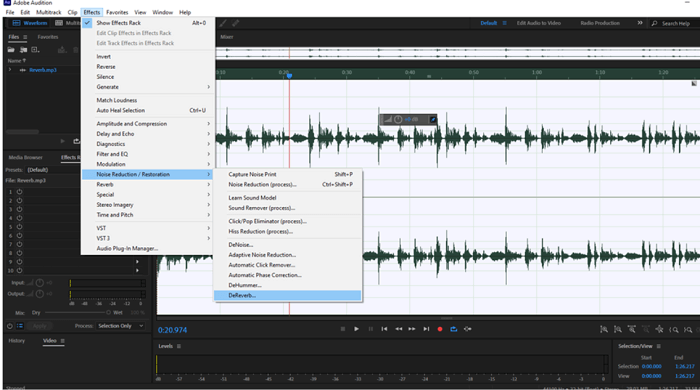Viewport: 700px width, 390px height.
Task: Click the Rewind transport button
Action: [x=398, y=329]
